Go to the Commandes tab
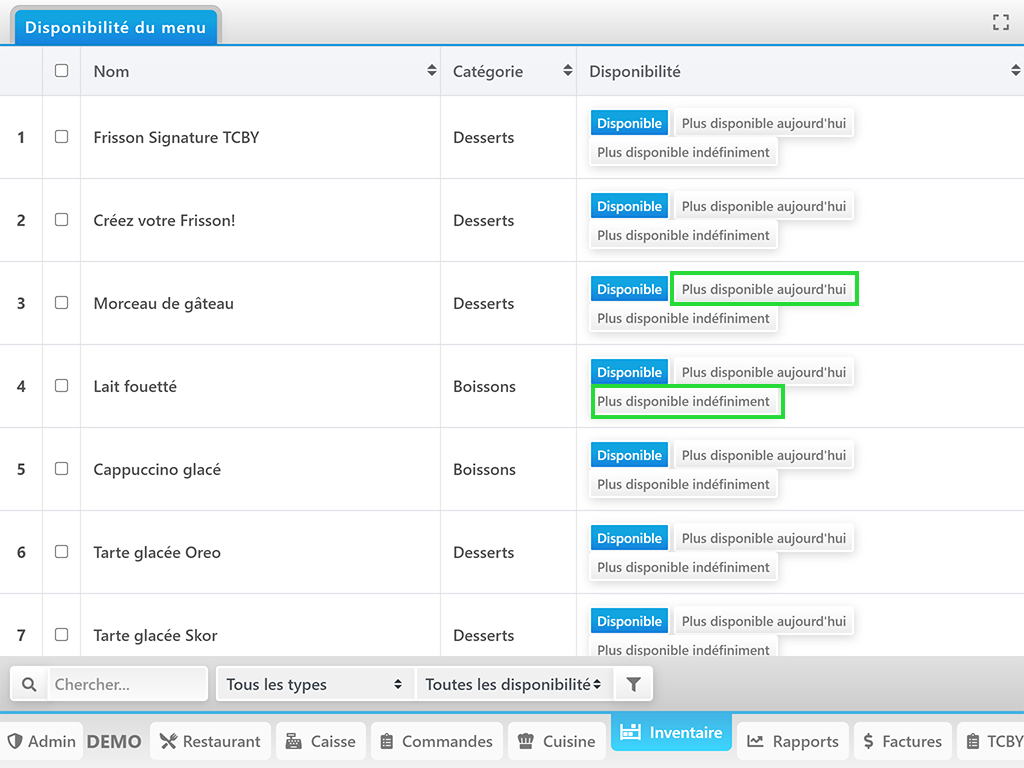Viewport: 1024px width, 768px height. [x=436, y=741]
